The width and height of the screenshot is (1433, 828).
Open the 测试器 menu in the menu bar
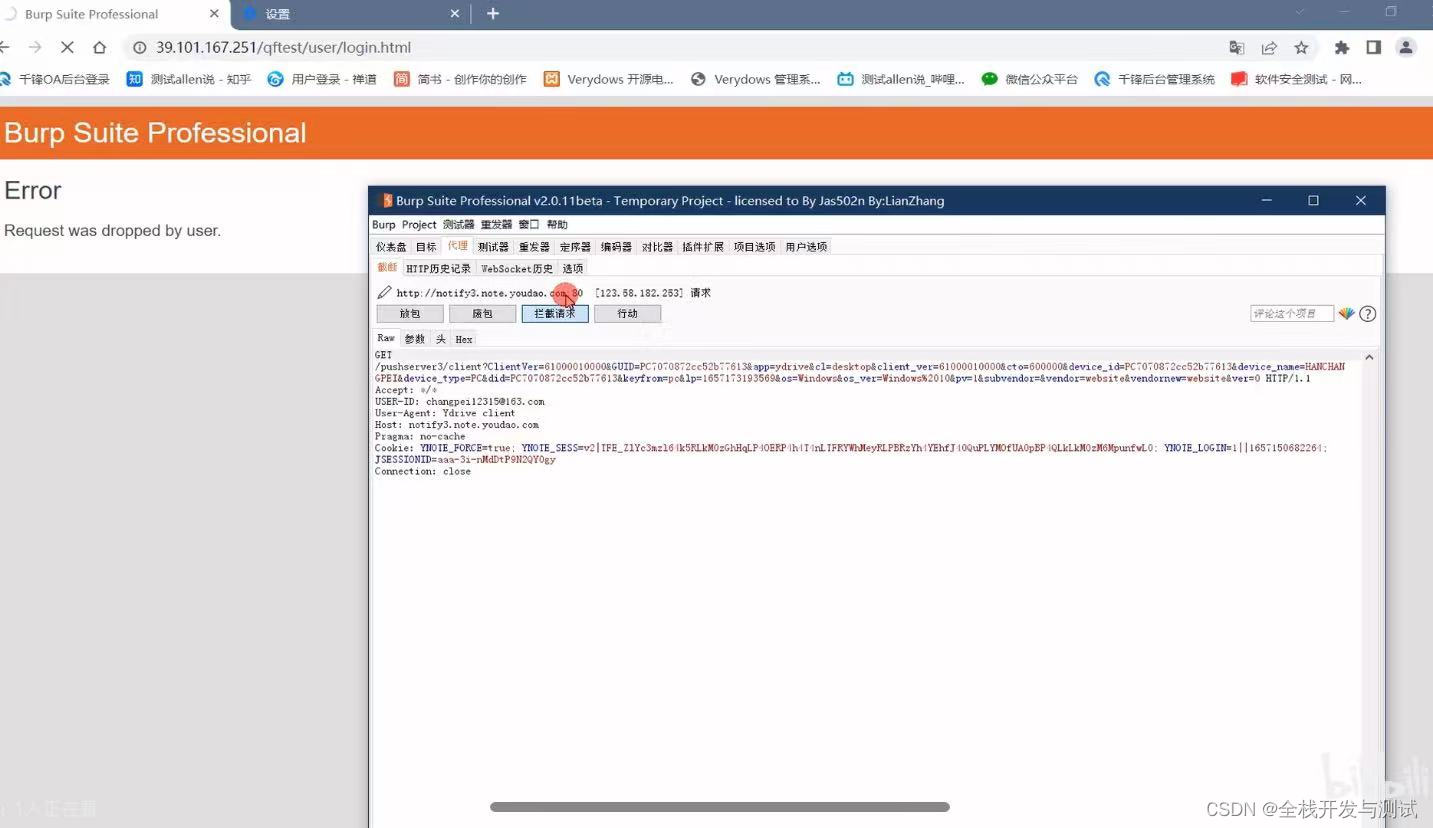pyautogui.click(x=459, y=225)
